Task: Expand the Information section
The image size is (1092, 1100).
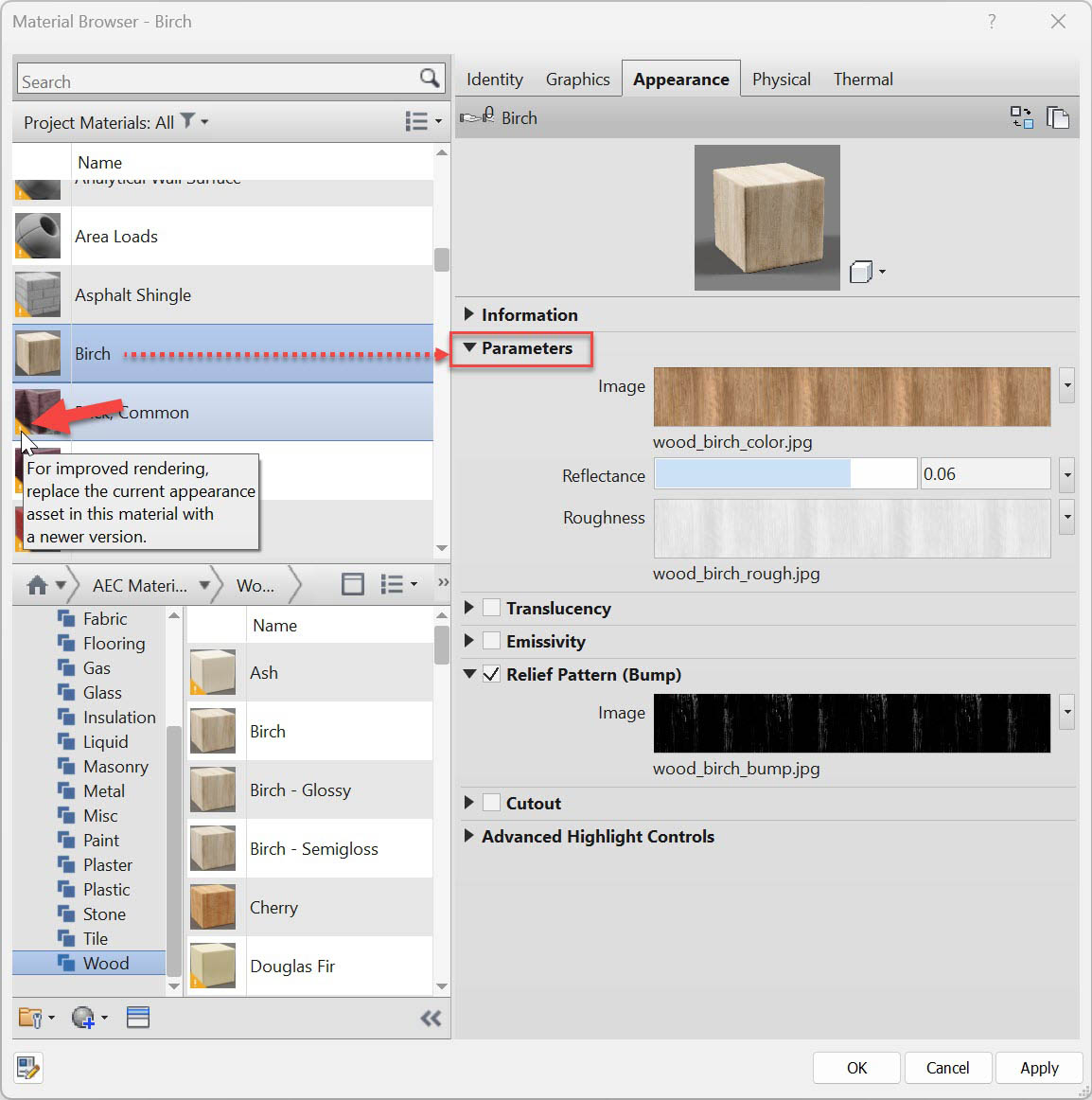Action: point(470,314)
